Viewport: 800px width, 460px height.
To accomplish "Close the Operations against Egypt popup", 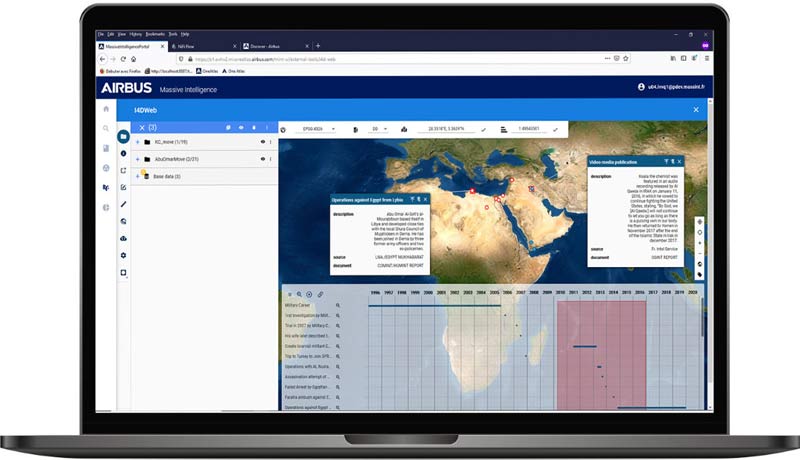I will [x=426, y=199].
